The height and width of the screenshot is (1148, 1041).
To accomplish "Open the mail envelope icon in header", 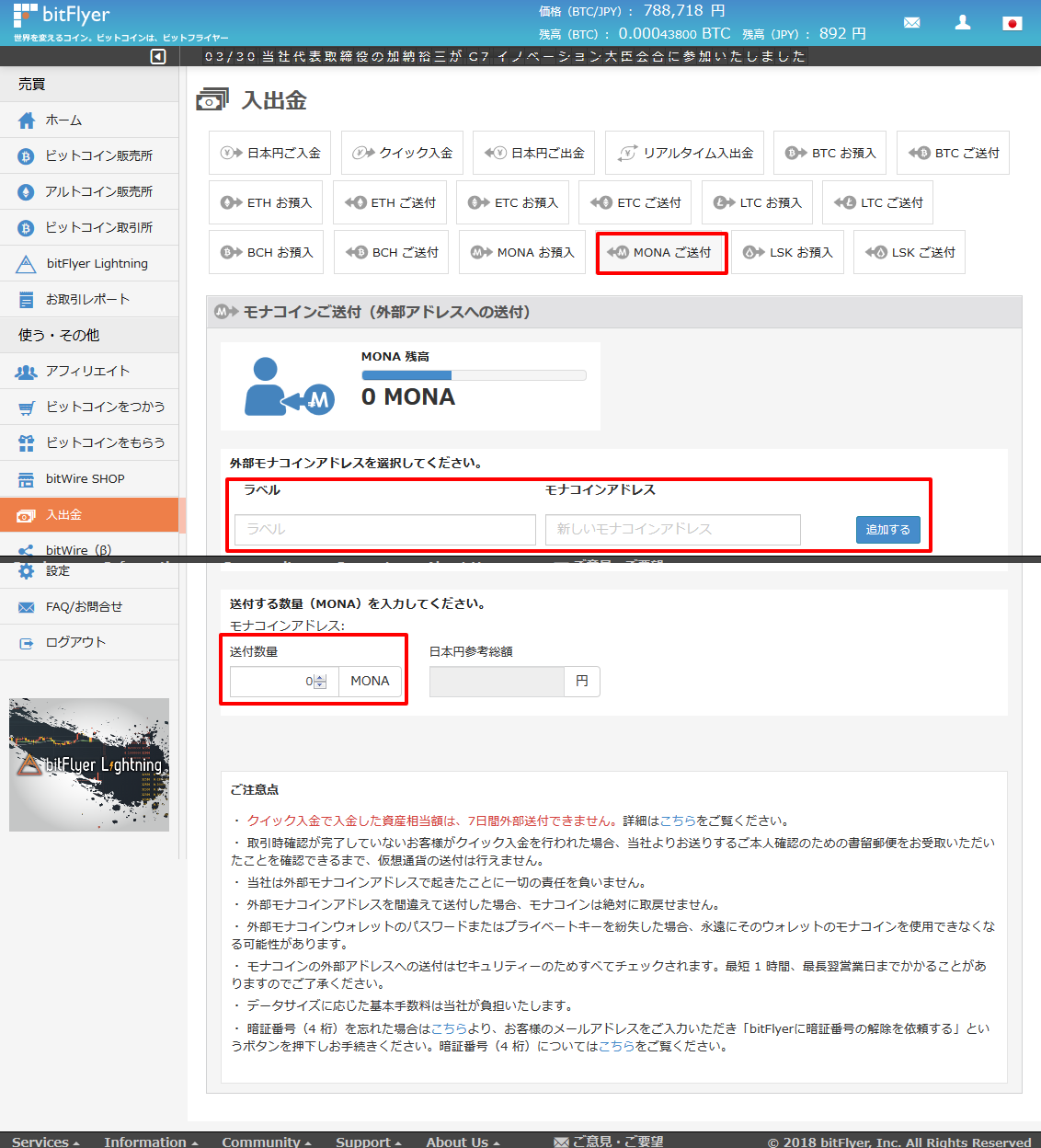I will coord(911,22).
